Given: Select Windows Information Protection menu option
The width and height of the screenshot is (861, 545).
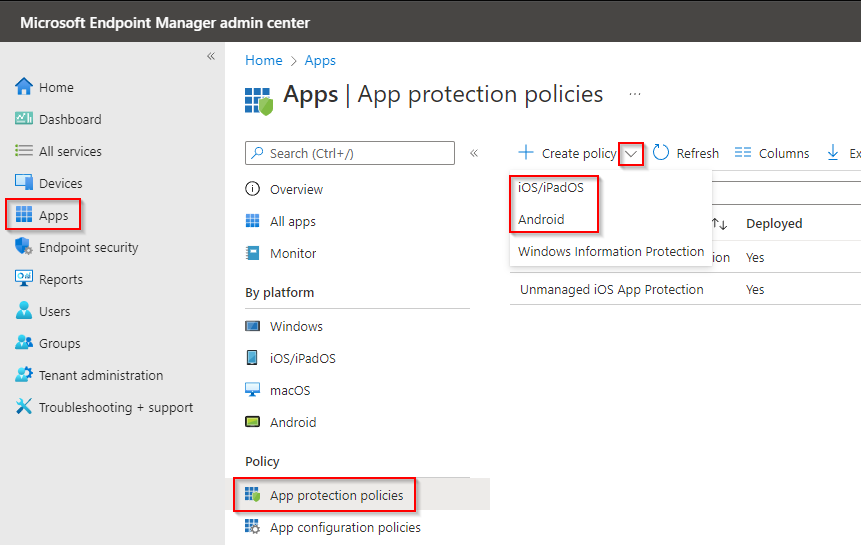Looking at the screenshot, I should 611,251.
